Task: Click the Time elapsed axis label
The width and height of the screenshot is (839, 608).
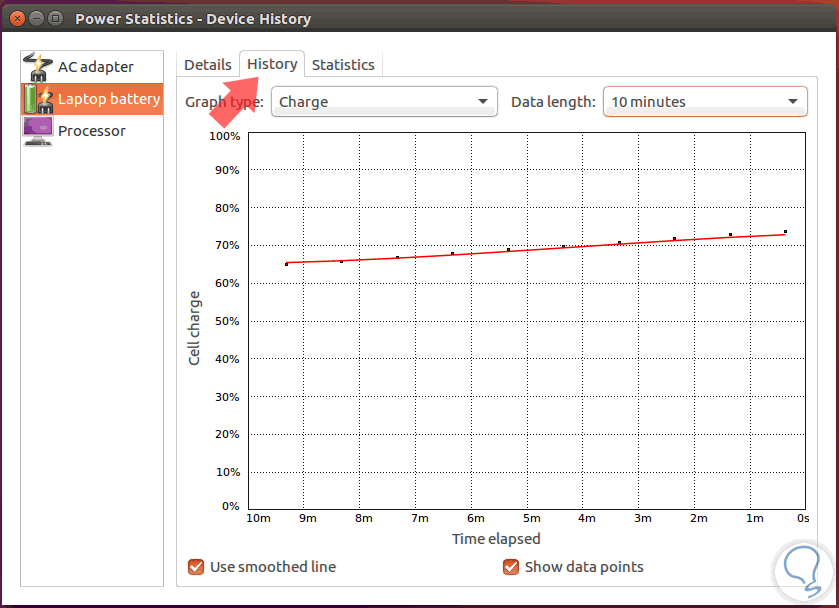Action: [x=496, y=539]
